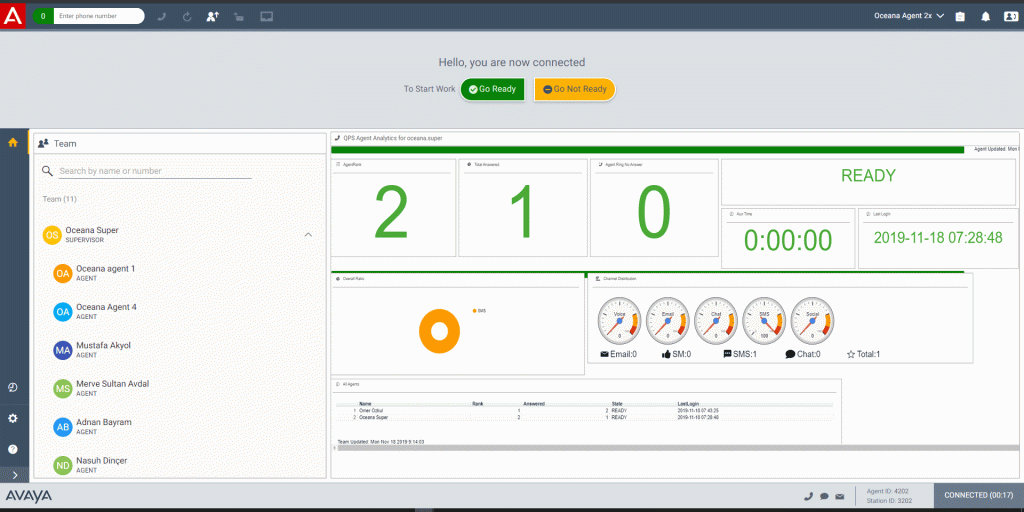Click the Agent ID: 4202 label
1024x512 pixels.
[x=887, y=491]
